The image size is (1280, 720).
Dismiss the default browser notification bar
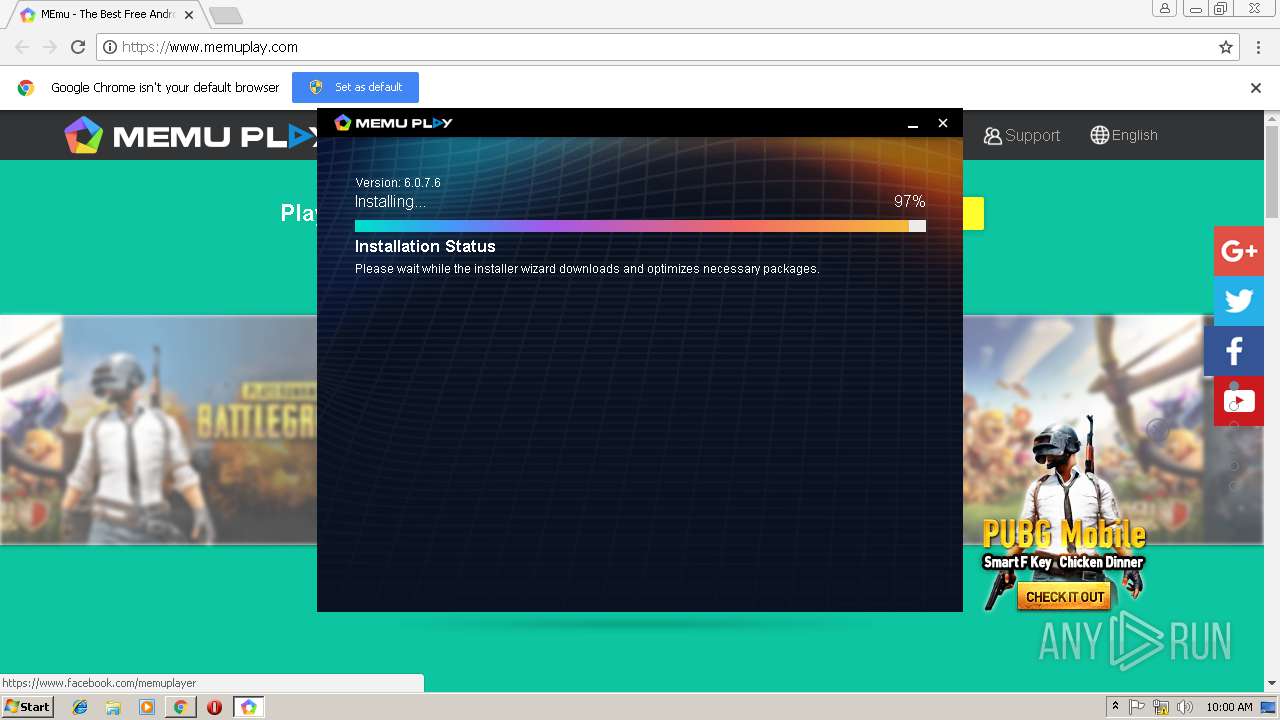click(x=1256, y=88)
